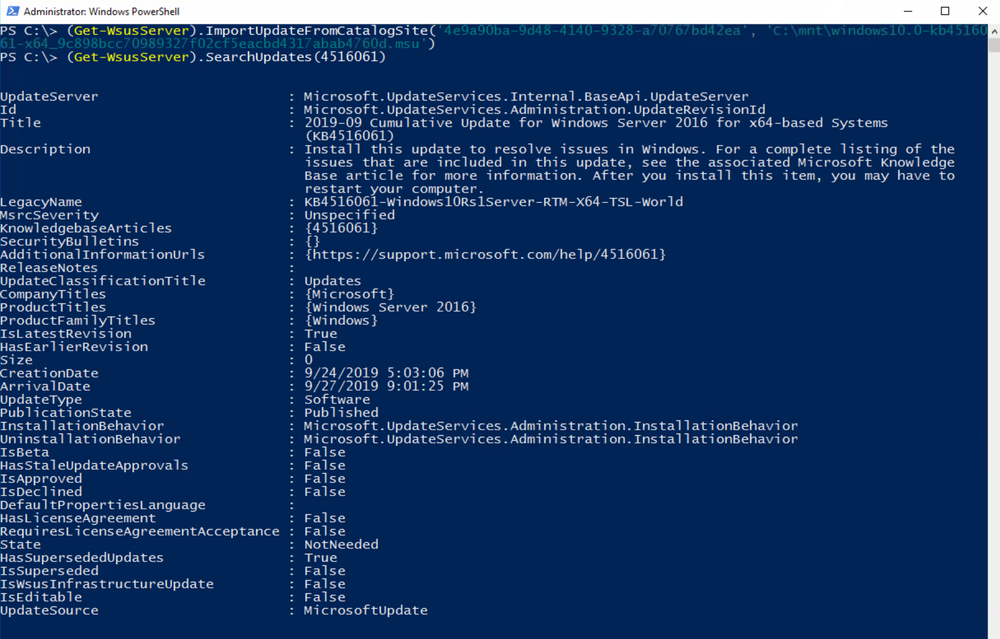This screenshot has height=639, width=1000.
Task: Click the support.microsoft.com/help/4516061 URL
Action: [485, 255]
